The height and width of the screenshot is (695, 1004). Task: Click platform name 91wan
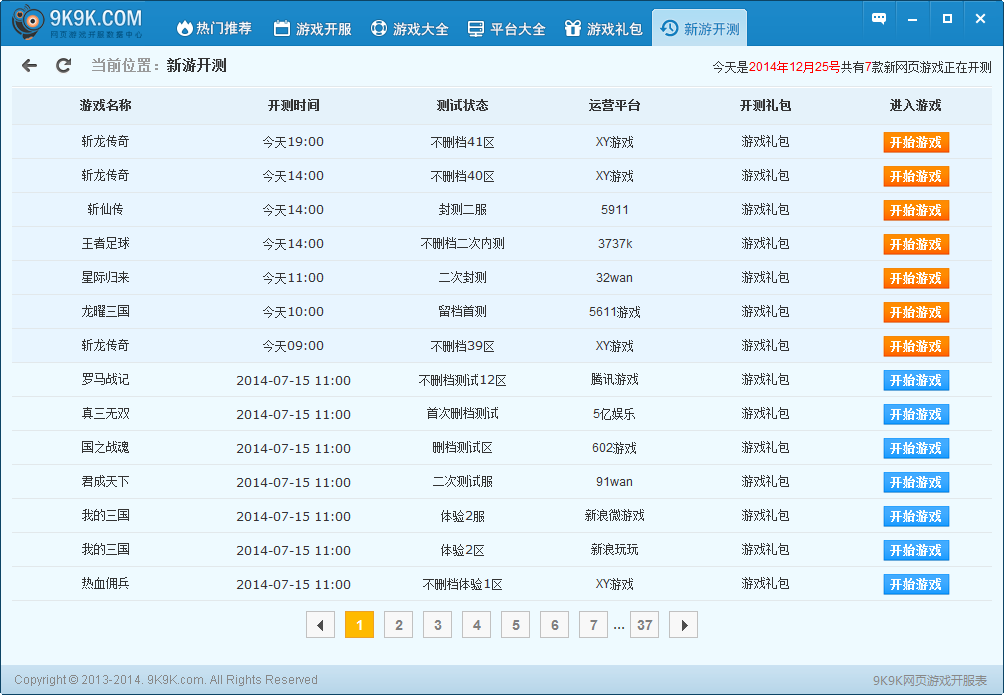pyautogui.click(x=615, y=482)
